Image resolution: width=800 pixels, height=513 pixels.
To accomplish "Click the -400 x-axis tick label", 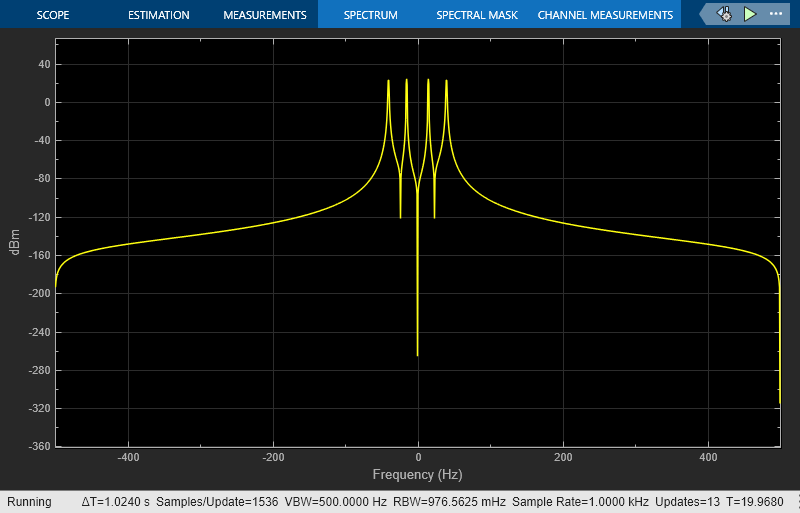I will point(128,457).
